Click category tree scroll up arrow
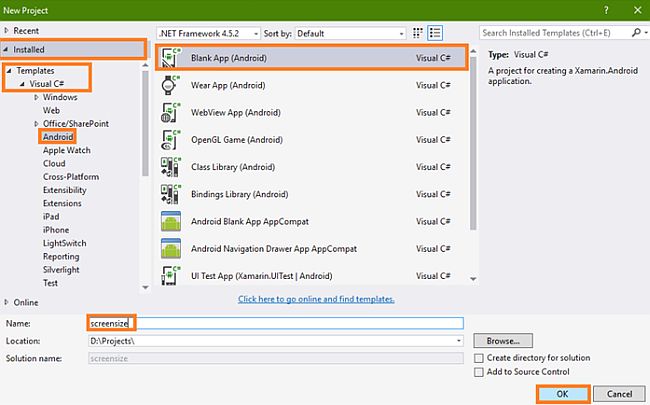Screen dimensions: 650x405 pos(145,65)
